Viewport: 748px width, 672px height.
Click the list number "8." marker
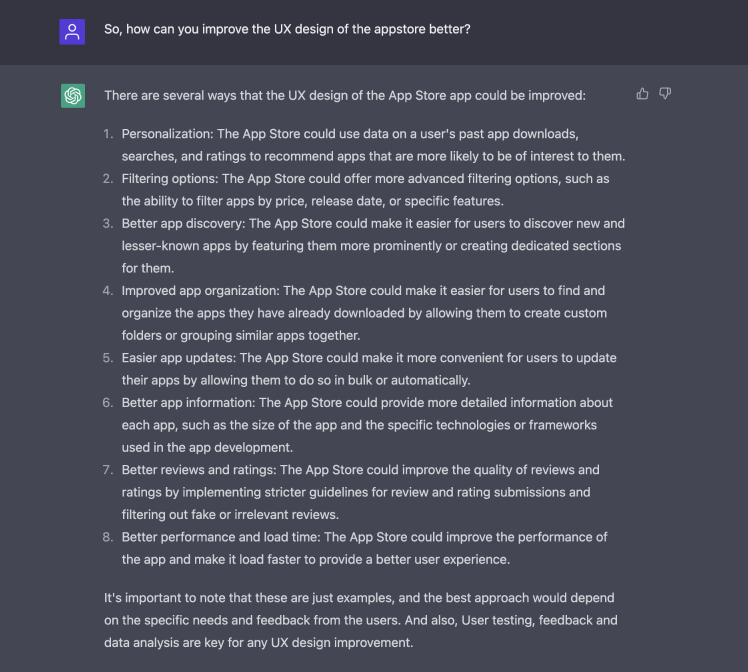tap(108, 537)
